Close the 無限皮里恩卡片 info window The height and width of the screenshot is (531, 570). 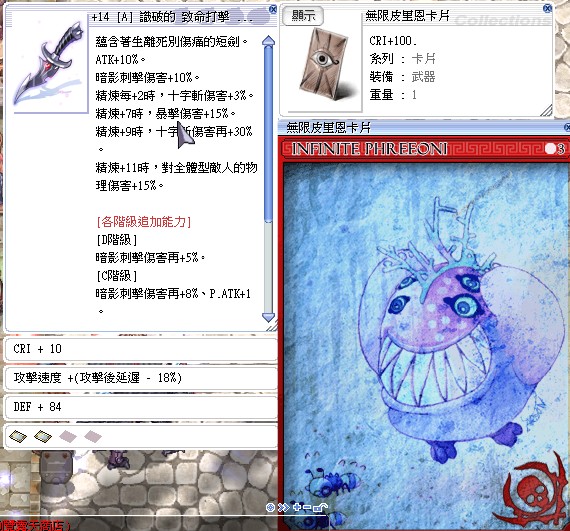click(547, 8)
